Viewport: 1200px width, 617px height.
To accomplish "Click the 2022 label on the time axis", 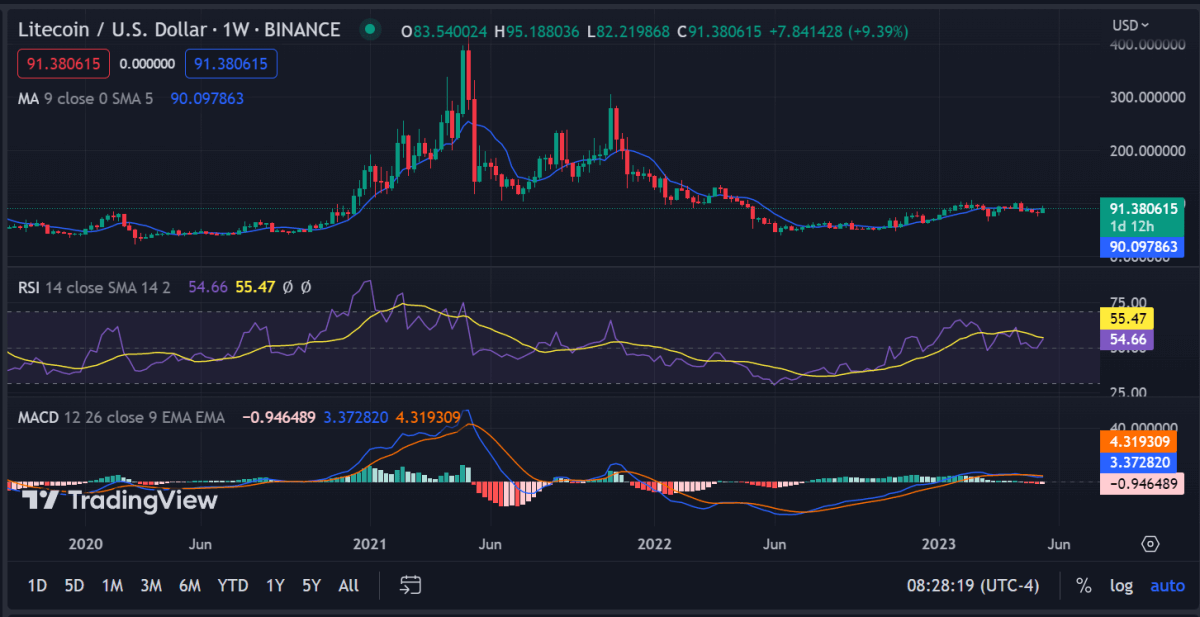I will [654, 544].
